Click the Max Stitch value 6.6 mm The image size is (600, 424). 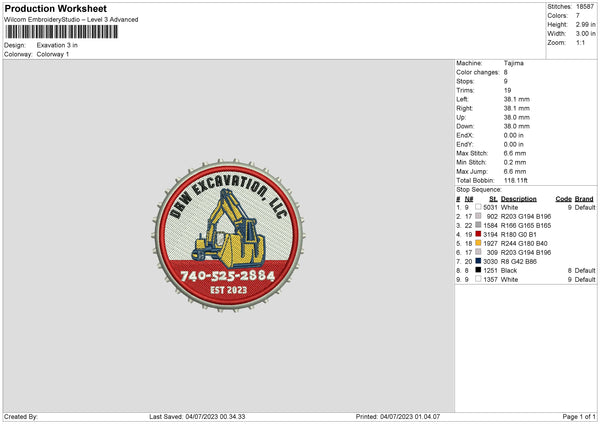[x=515, y=153]
